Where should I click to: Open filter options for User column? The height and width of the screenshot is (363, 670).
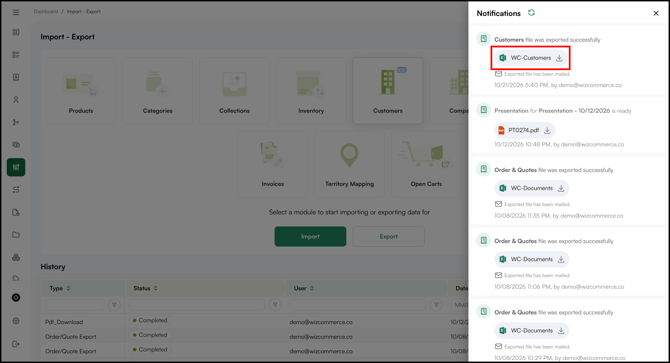pyautogui.click(x=436, y=304)
